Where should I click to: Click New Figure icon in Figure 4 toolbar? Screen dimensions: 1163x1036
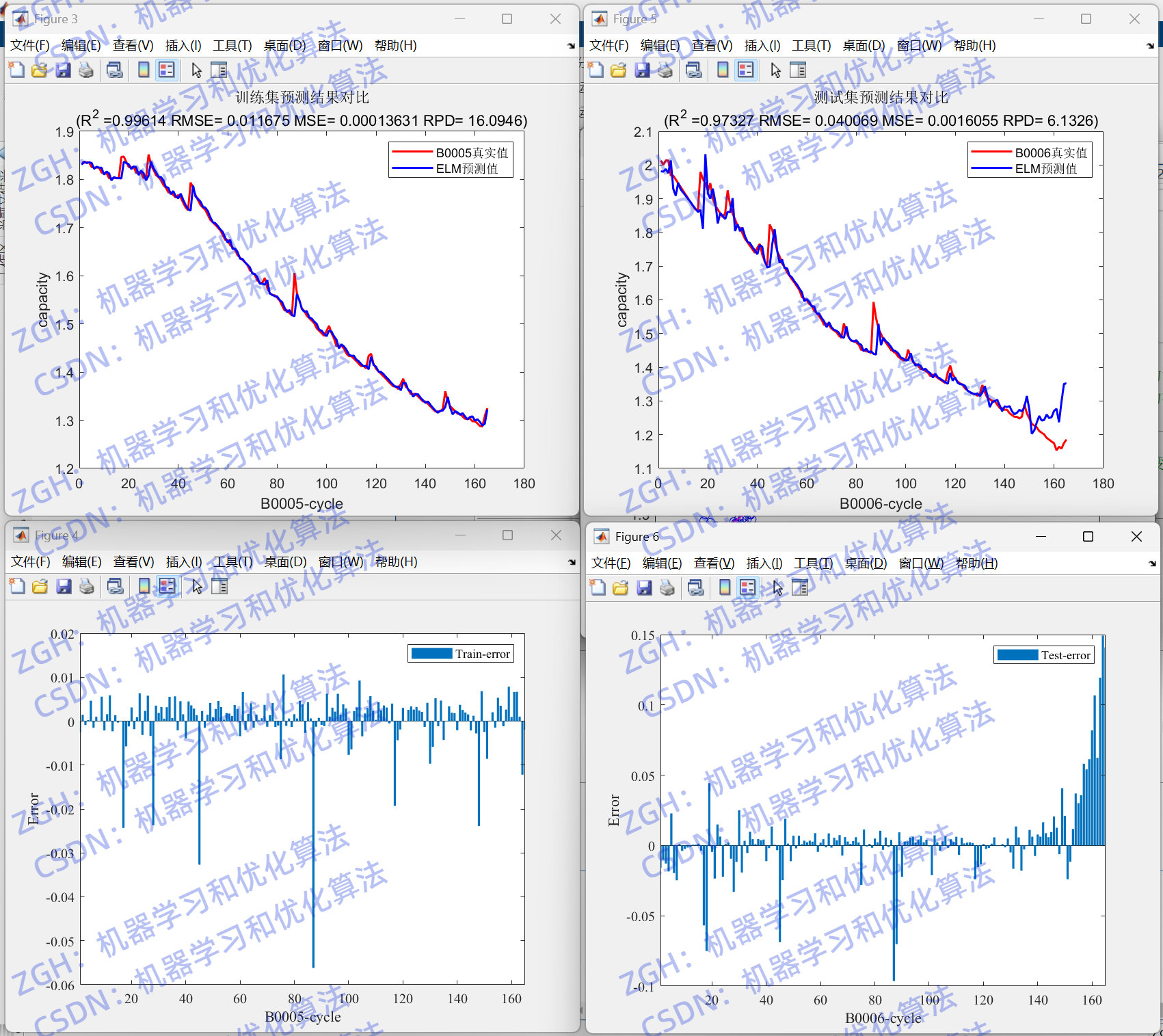[x=18, y=586]
